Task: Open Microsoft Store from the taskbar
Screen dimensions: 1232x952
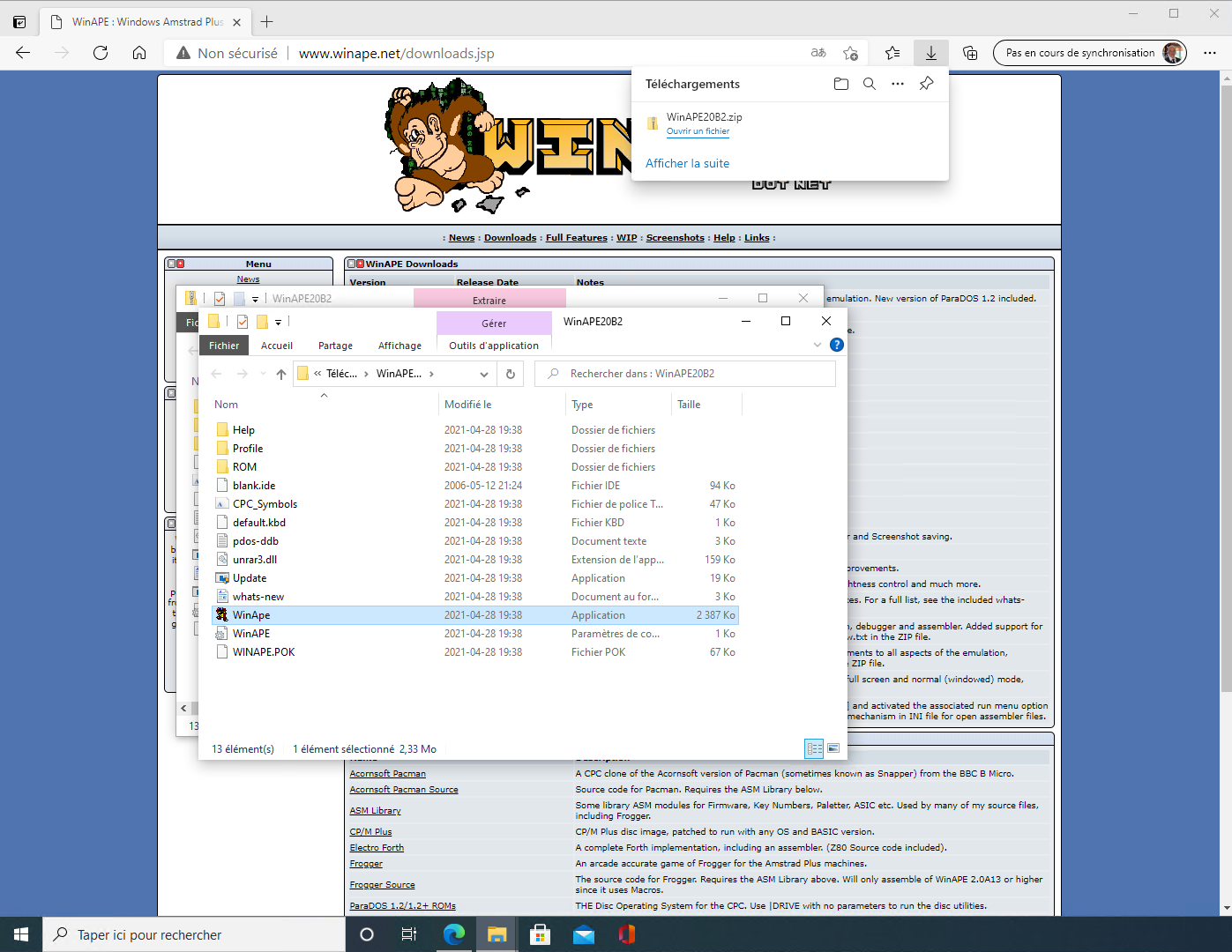Action: tap(540, 934)
